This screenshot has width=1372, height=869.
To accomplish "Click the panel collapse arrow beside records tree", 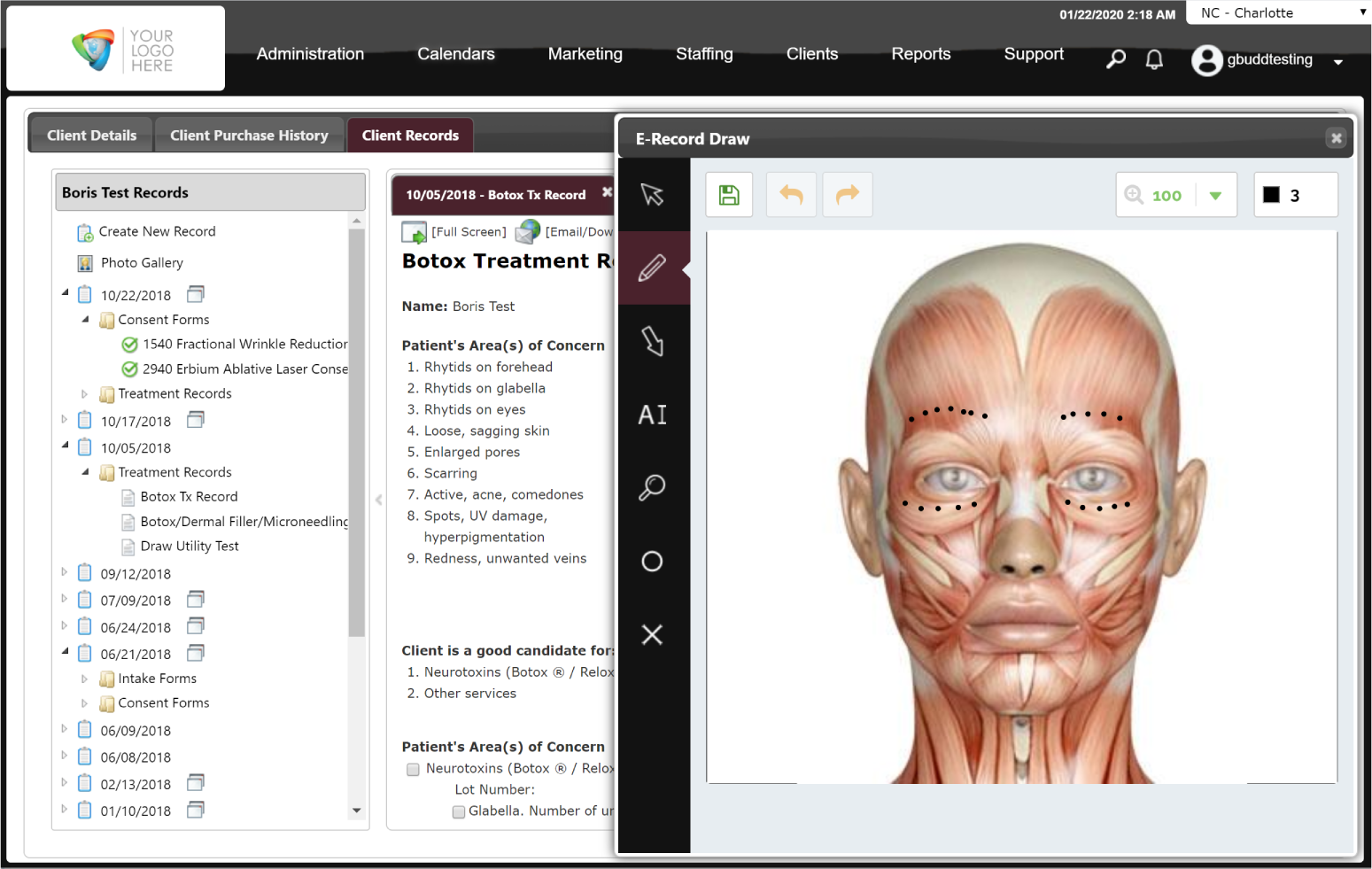I will pyautogui.click(x=379, y=500).
